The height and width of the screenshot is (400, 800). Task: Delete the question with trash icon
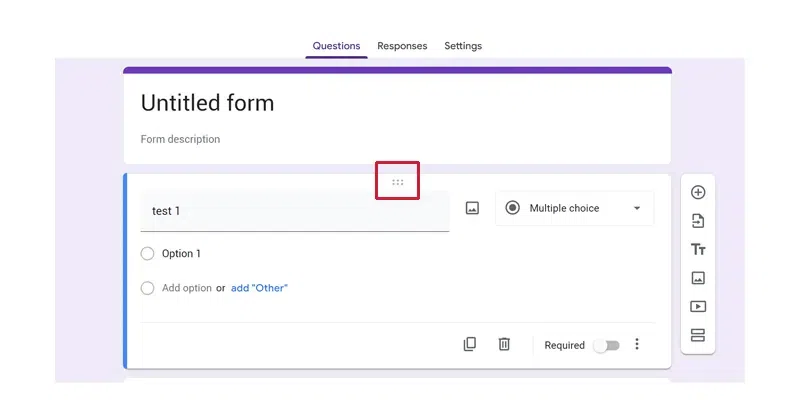(x=504, y=344)
